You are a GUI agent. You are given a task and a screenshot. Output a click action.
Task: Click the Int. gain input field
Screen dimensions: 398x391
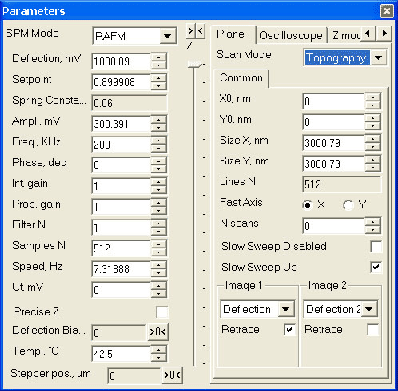(x=121, y=186)
